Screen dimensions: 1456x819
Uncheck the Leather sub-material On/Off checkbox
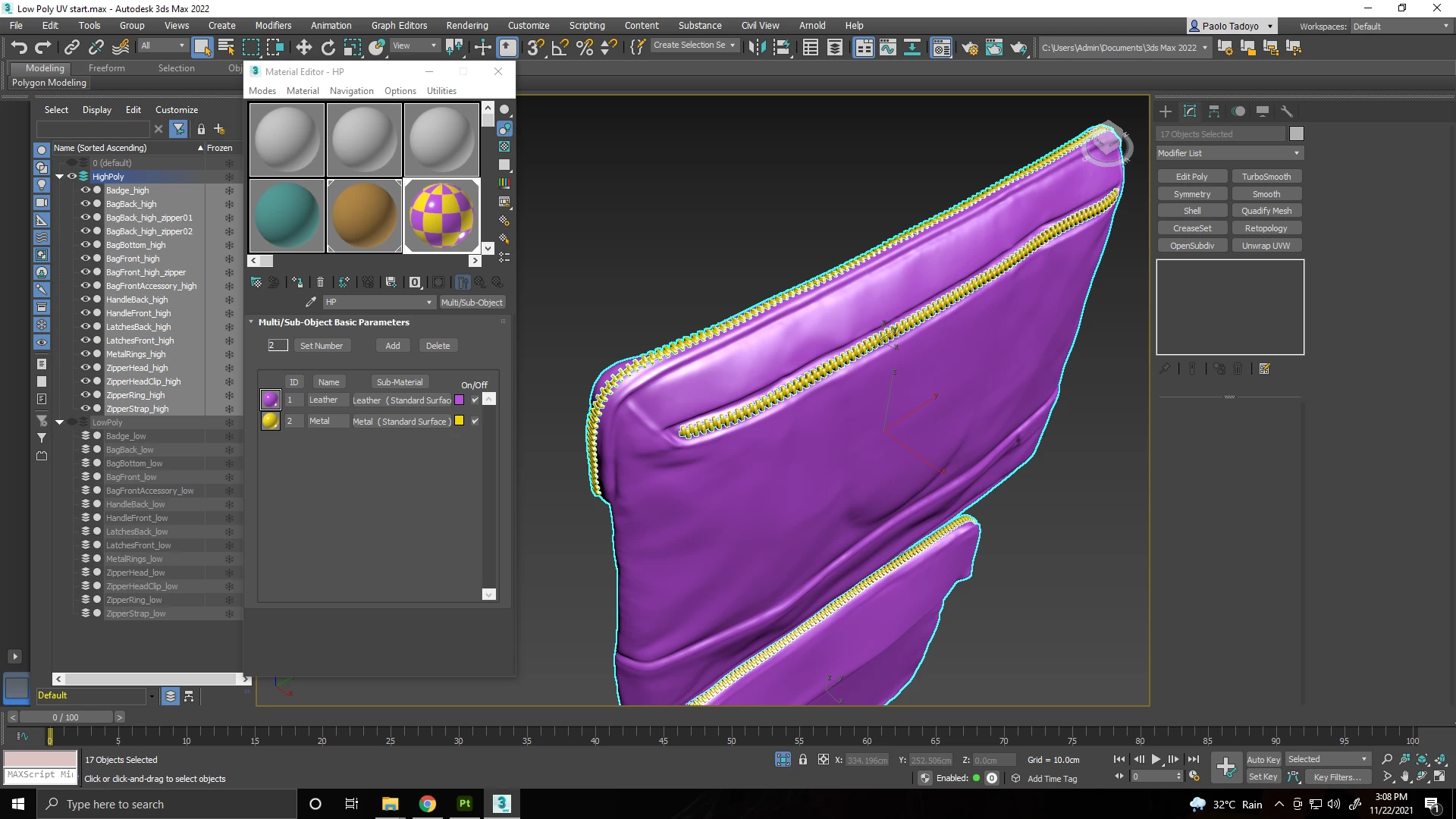[475, 400]
